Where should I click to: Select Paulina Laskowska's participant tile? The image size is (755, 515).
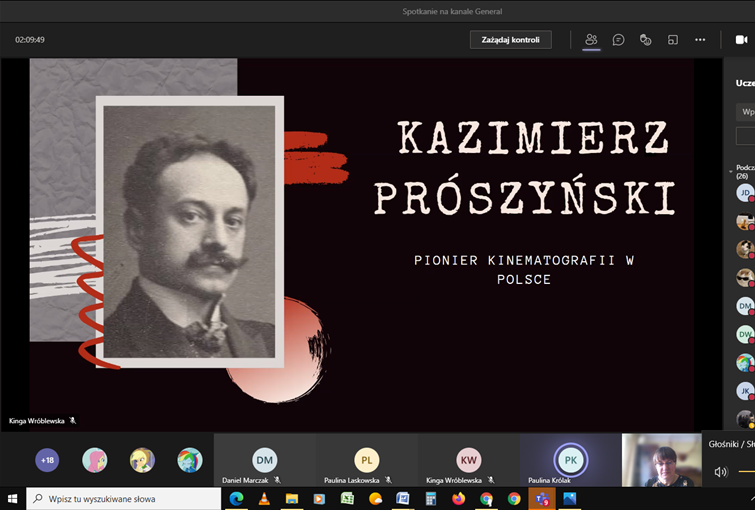[366, 460]
